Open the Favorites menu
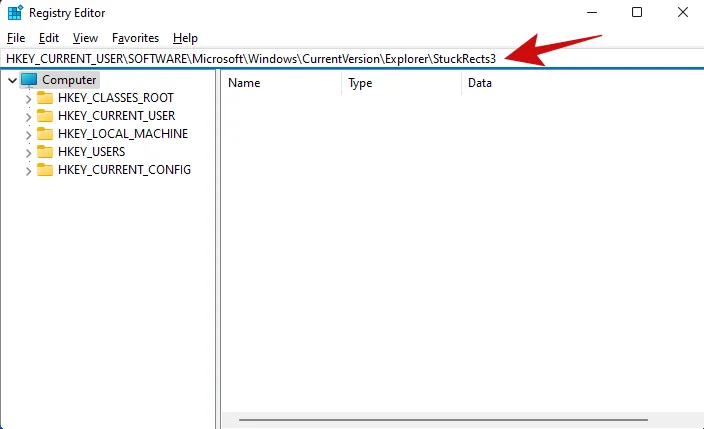704x429 pixels. pos(135,38)
